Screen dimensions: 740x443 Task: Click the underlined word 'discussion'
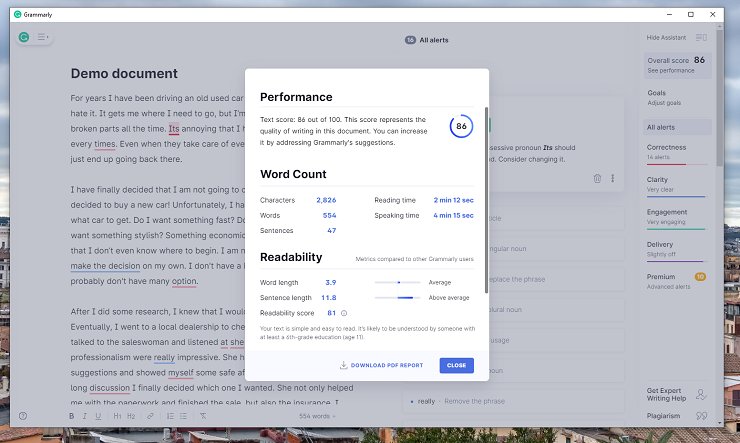[x=109, y=388]
